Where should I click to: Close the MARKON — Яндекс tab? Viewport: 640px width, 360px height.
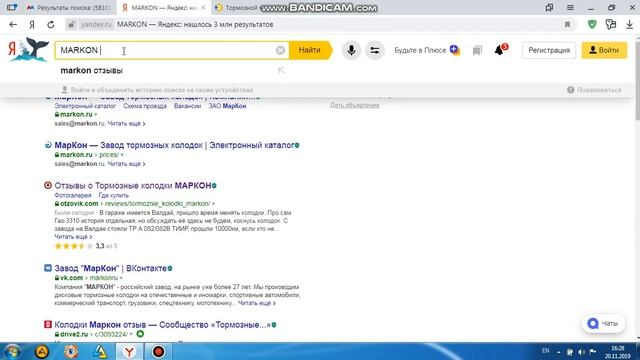pos(203,8)
